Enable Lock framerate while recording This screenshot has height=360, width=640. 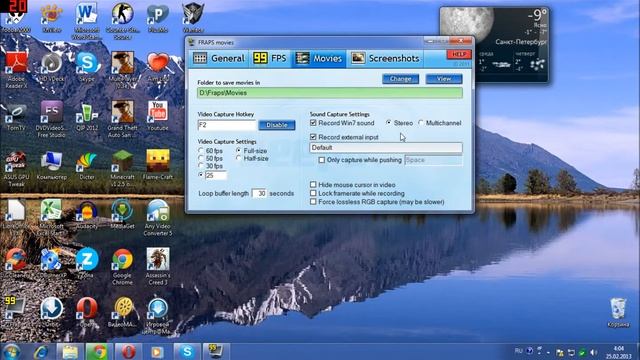[313, 193]
